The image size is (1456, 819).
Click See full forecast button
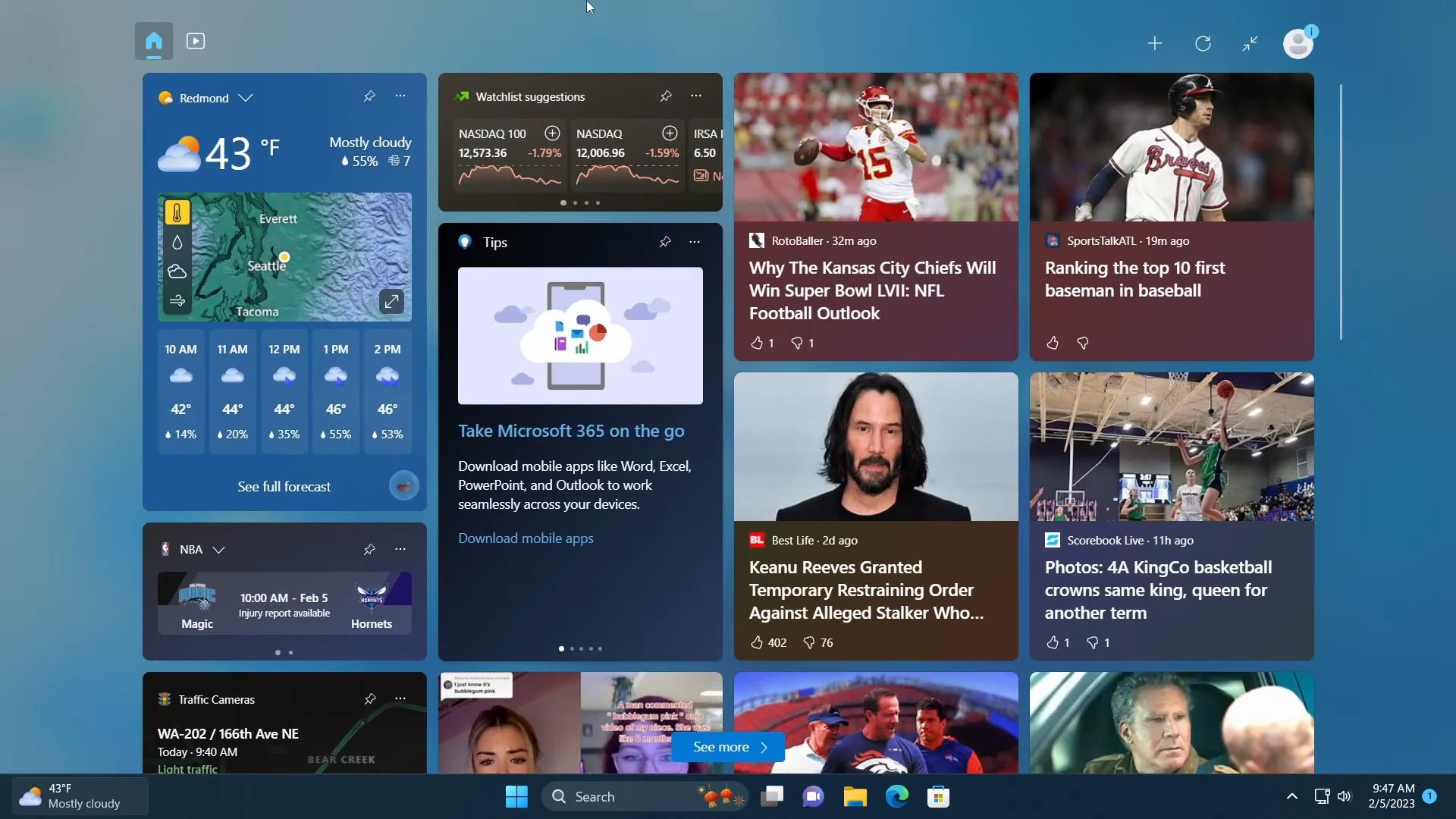tap(284, 486)
